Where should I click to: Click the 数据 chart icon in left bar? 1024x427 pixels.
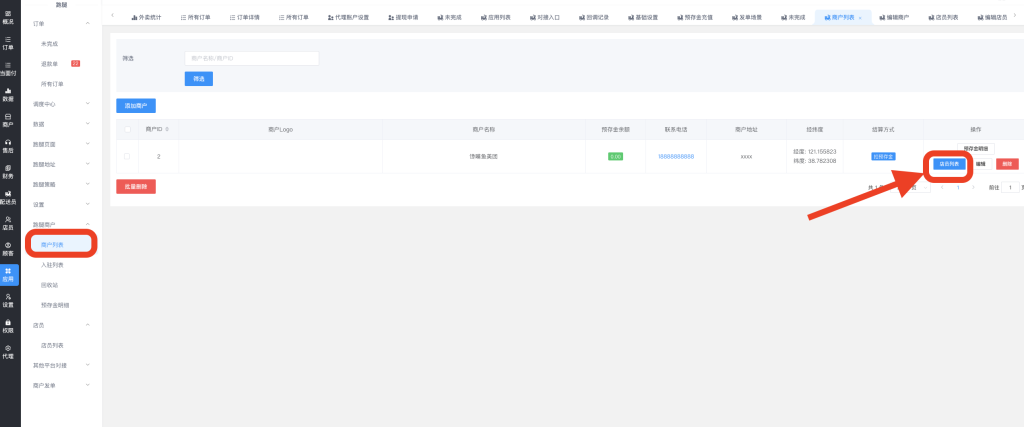coord(8,94)
